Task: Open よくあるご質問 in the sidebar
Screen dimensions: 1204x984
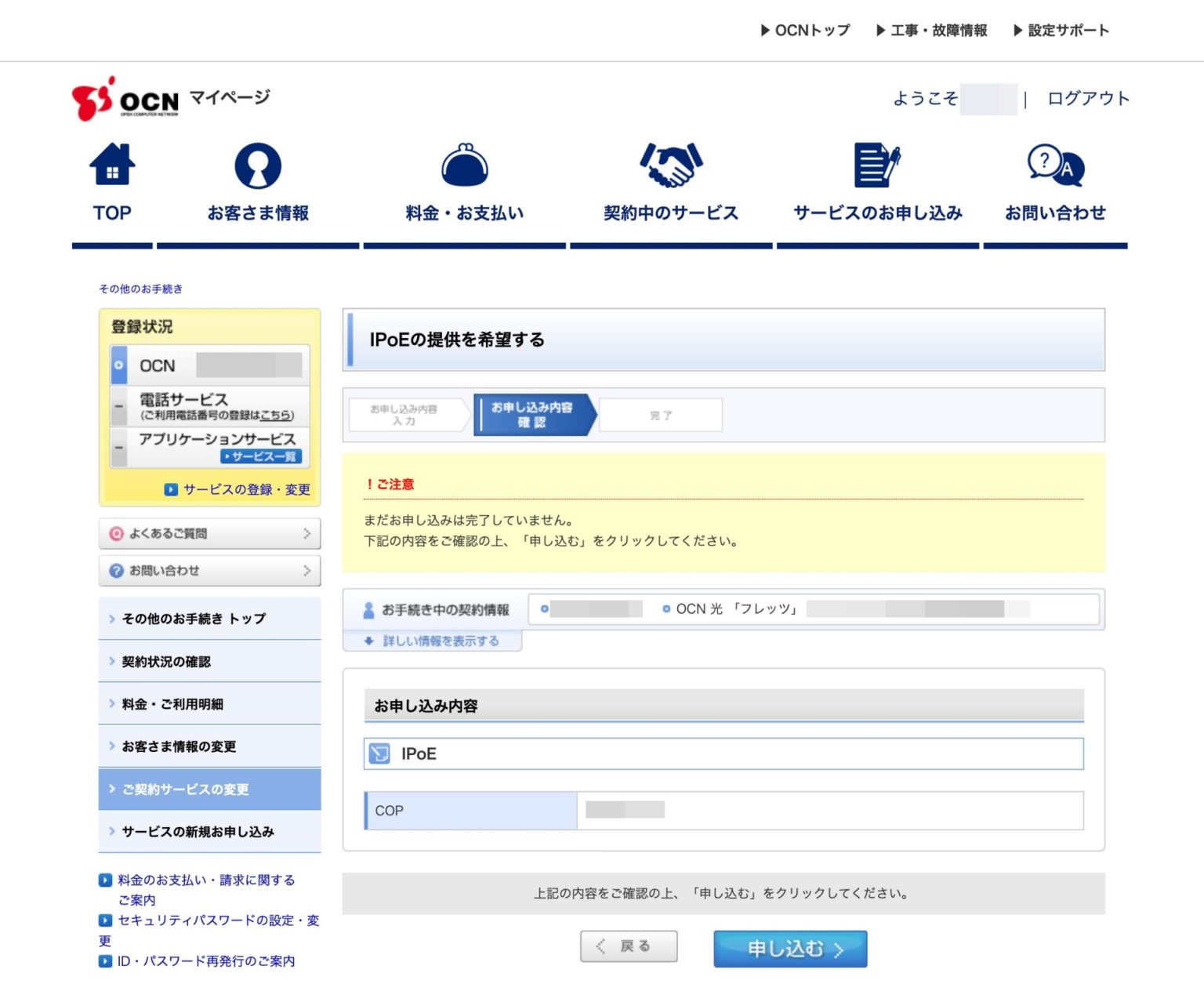Action: [209, 533]
